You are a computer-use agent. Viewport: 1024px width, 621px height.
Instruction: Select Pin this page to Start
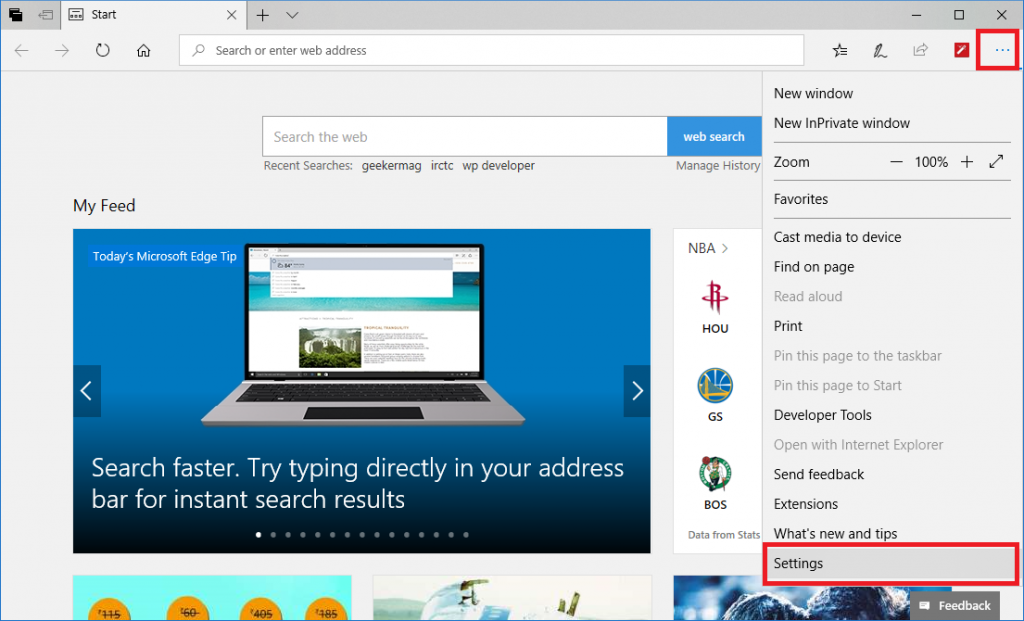(837, 385)
